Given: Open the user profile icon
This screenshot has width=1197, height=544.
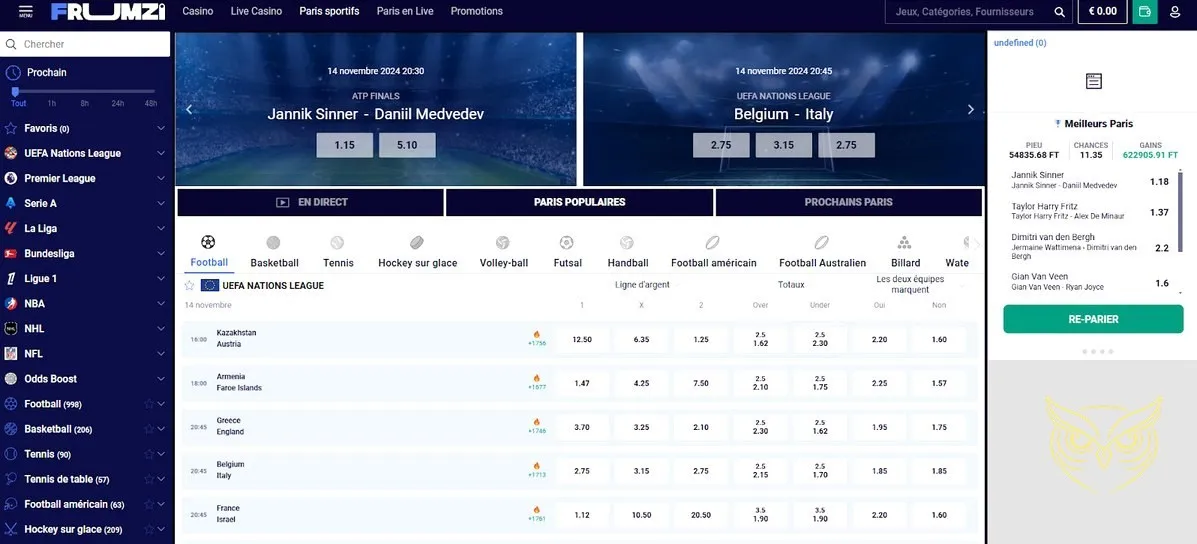Looking at the screenshot, I should [x=1176, y=12].
